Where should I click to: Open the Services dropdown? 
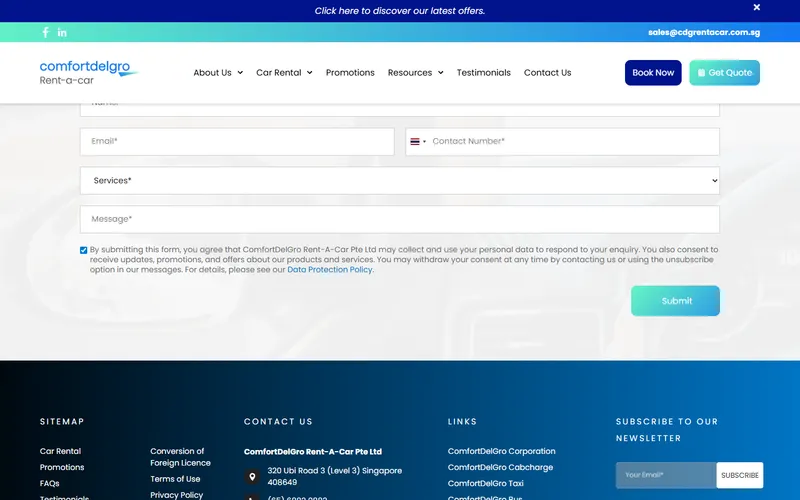click(399, 181)
